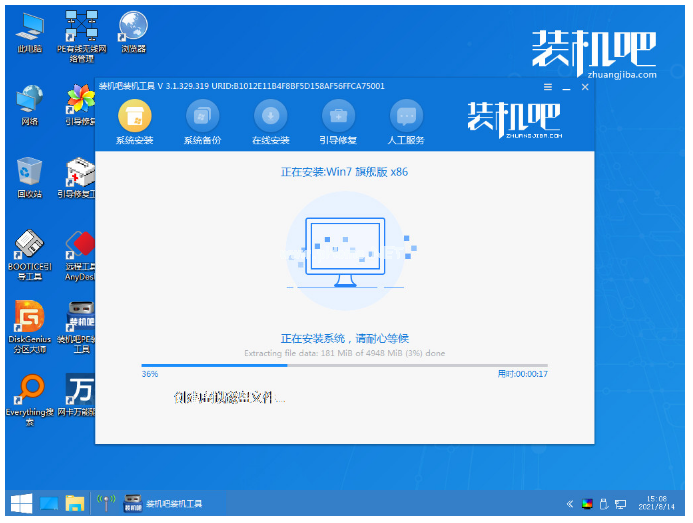Open the 网络 (Network) desktop icon
The width and height of the screenshot is (693, 523).
pyautogui.click(x=29, y=98)
